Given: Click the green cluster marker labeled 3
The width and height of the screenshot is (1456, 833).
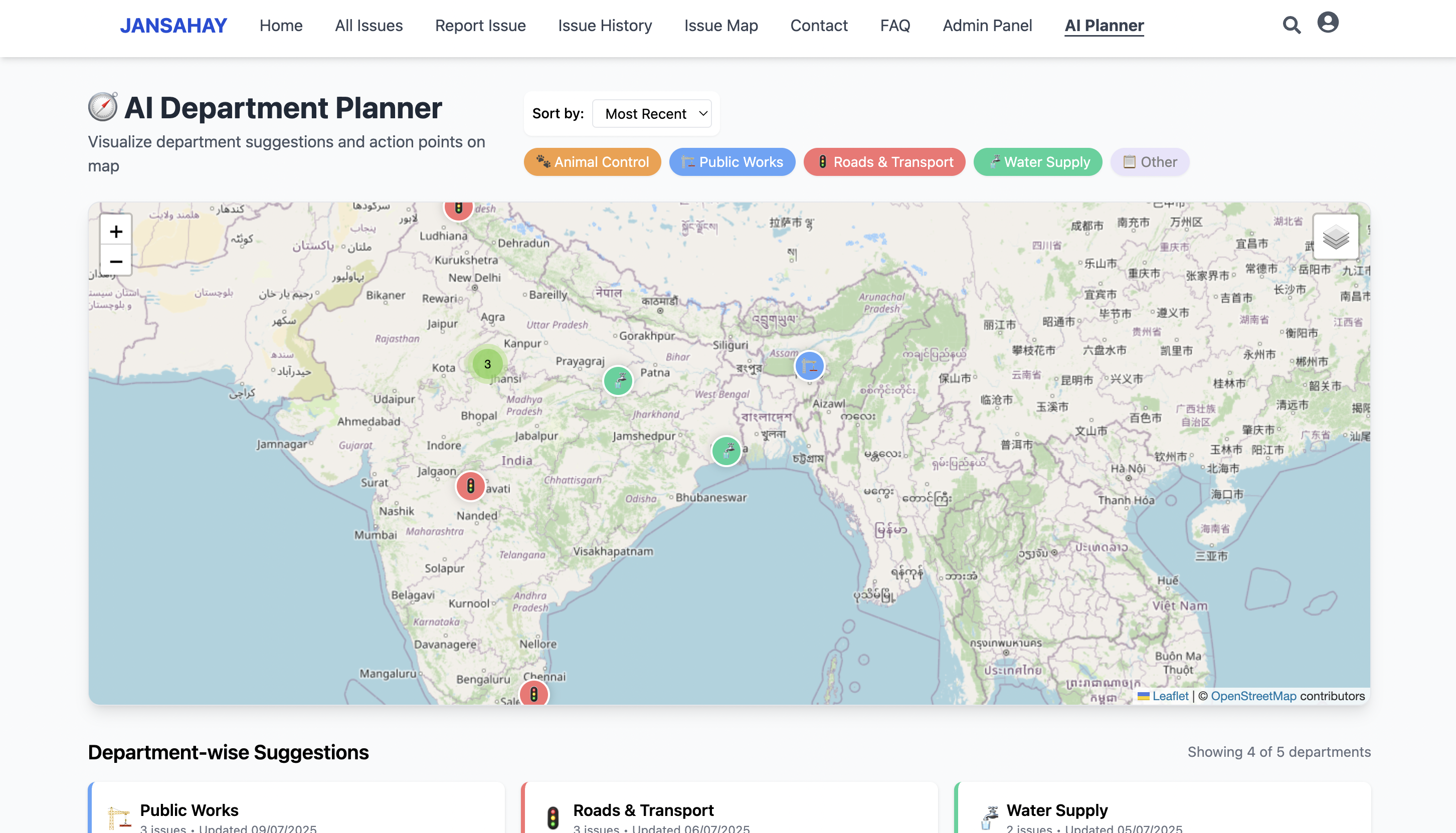Looking at the screenshot, I should click(487, 364).
